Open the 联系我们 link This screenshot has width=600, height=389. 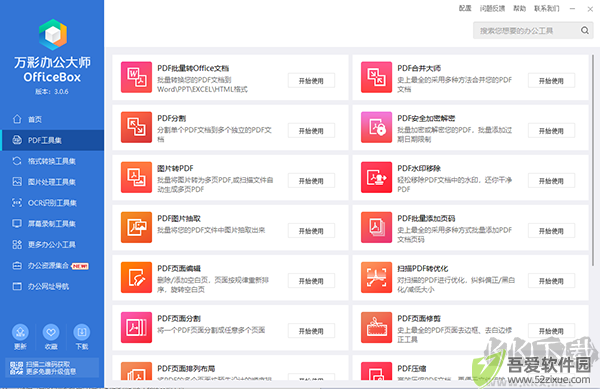547,8
